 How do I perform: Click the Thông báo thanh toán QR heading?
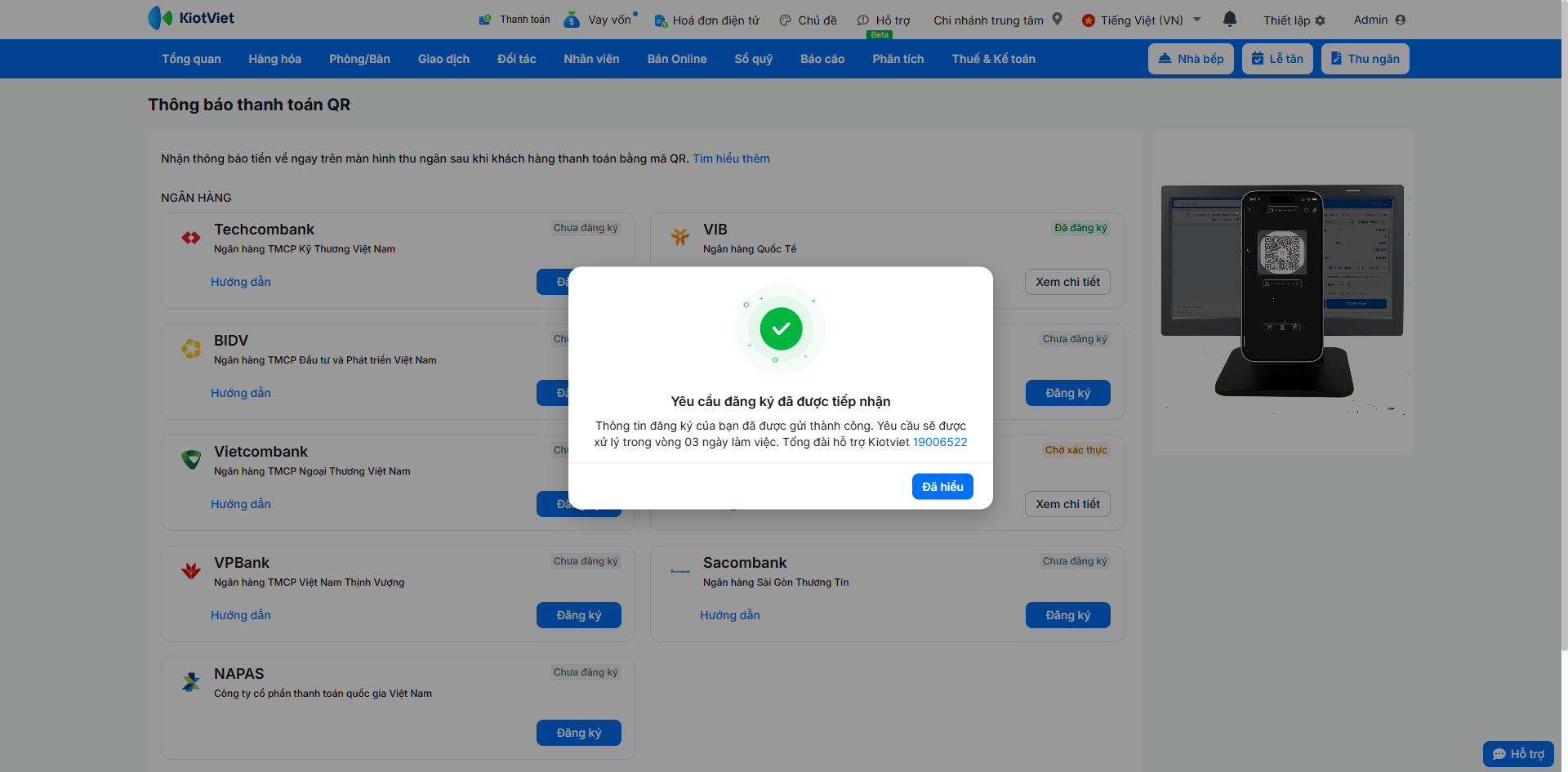(249, 105)
